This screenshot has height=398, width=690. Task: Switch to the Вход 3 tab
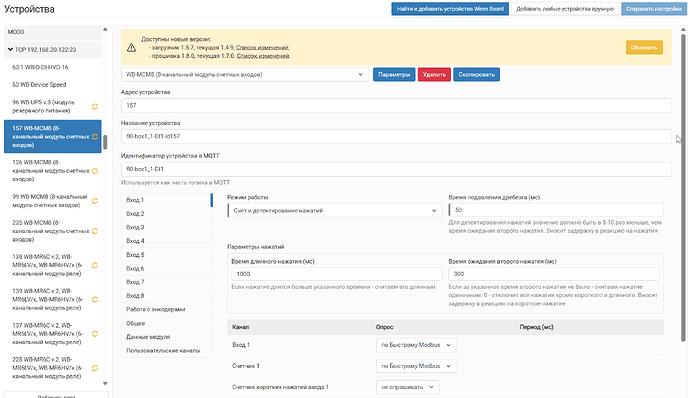click(x=167, y=227)
